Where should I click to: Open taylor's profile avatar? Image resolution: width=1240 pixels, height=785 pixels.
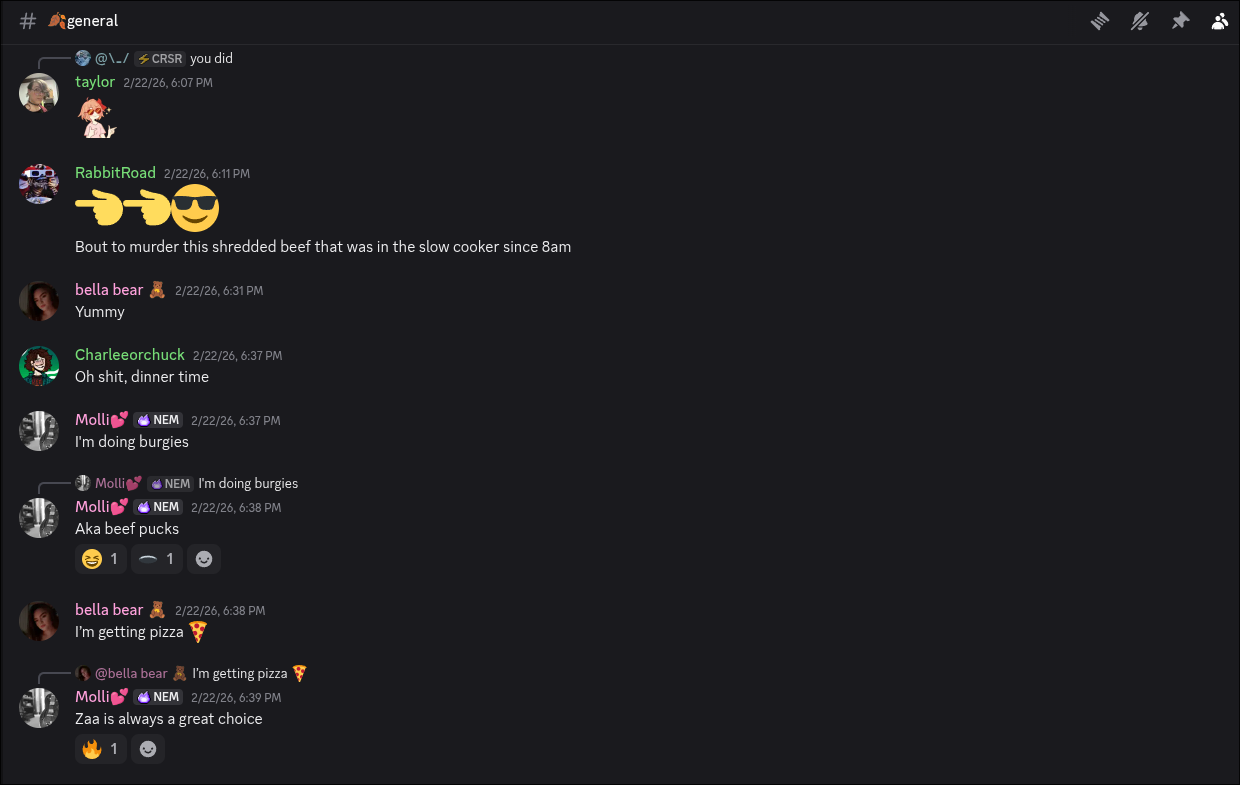pyautogui.click(x=39, y=93)
